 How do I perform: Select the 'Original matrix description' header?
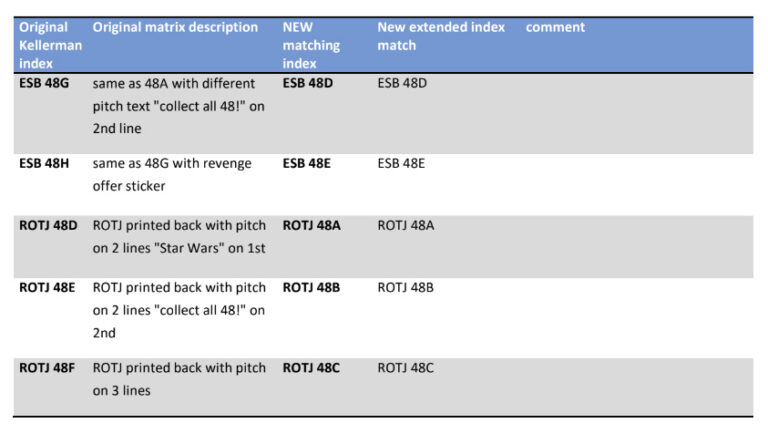(175, 27)
